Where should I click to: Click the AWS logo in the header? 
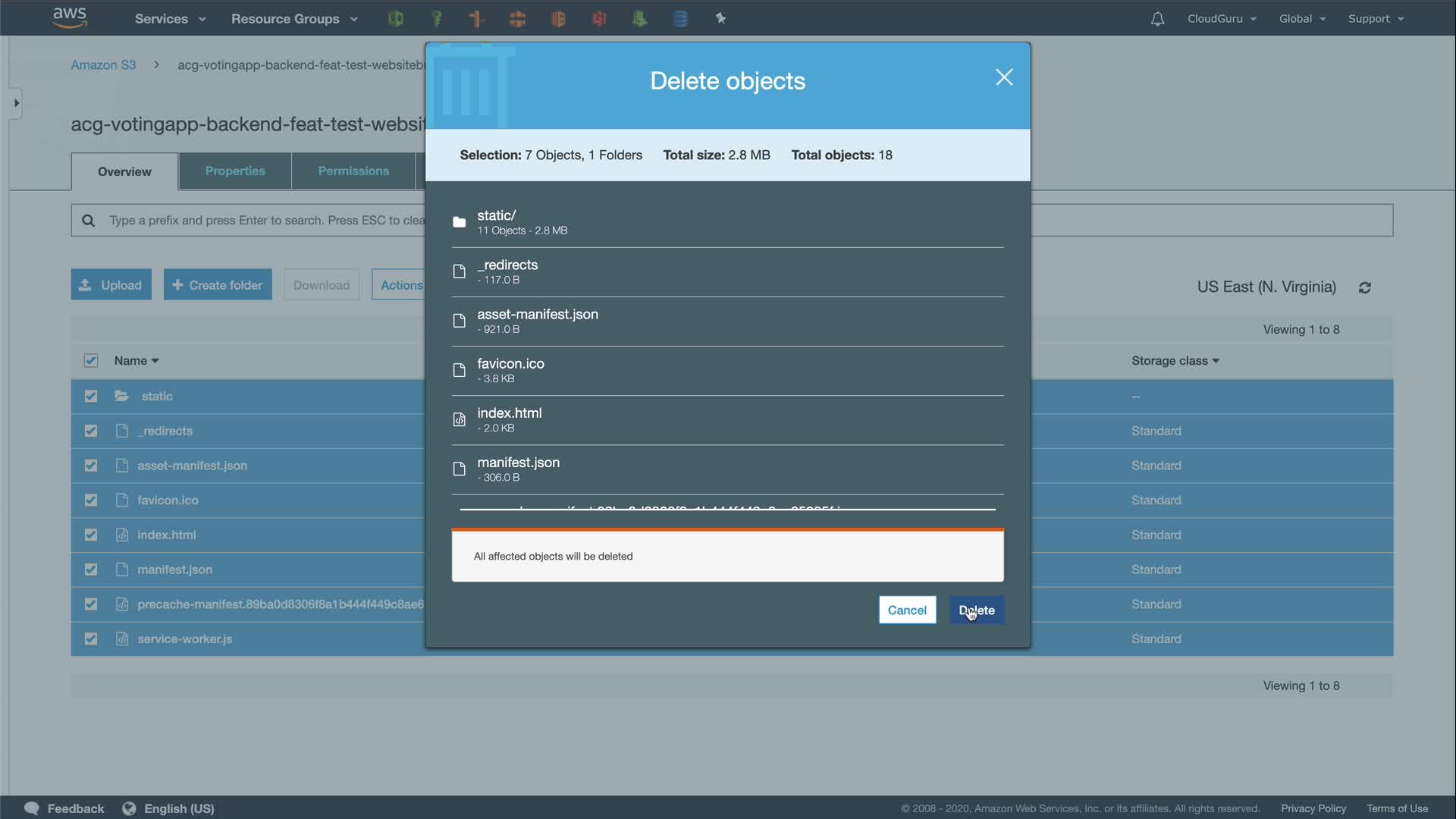70,17
